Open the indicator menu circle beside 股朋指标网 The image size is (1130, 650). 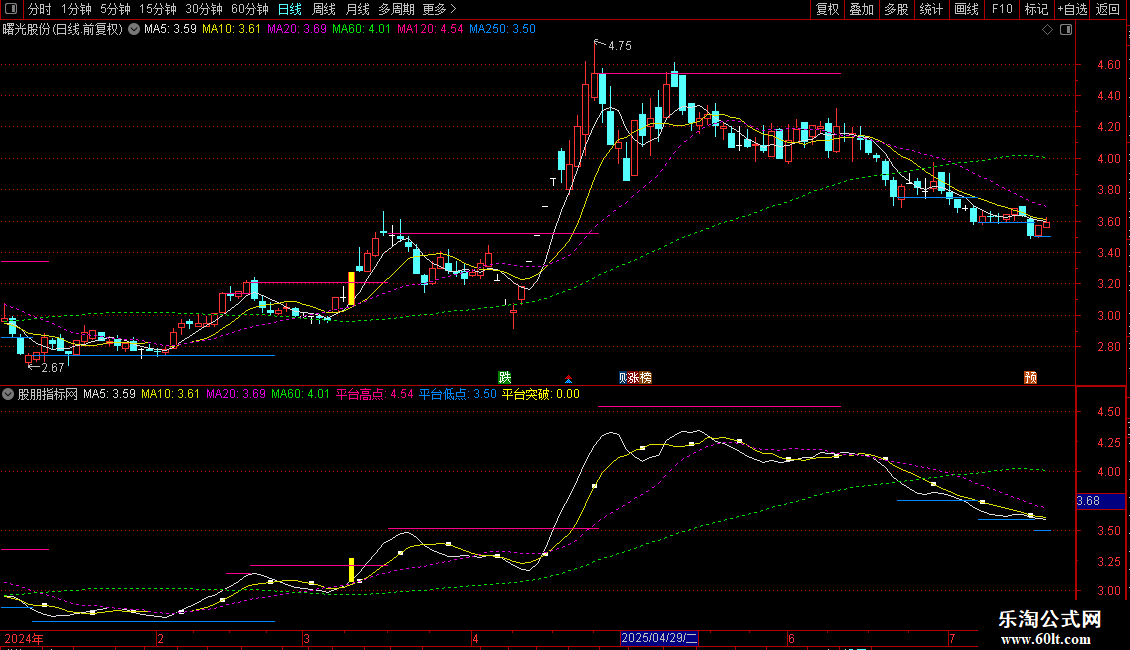(8, 394)
